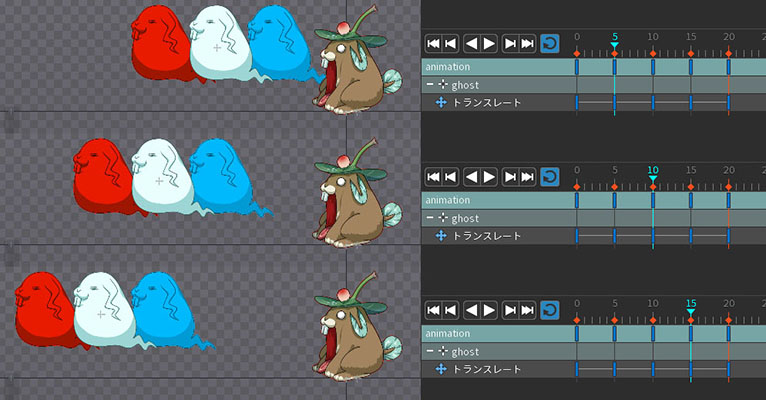Click ruler label 15 in frame-10 panel
Screen dimensions: 766x400
[691, 170]
